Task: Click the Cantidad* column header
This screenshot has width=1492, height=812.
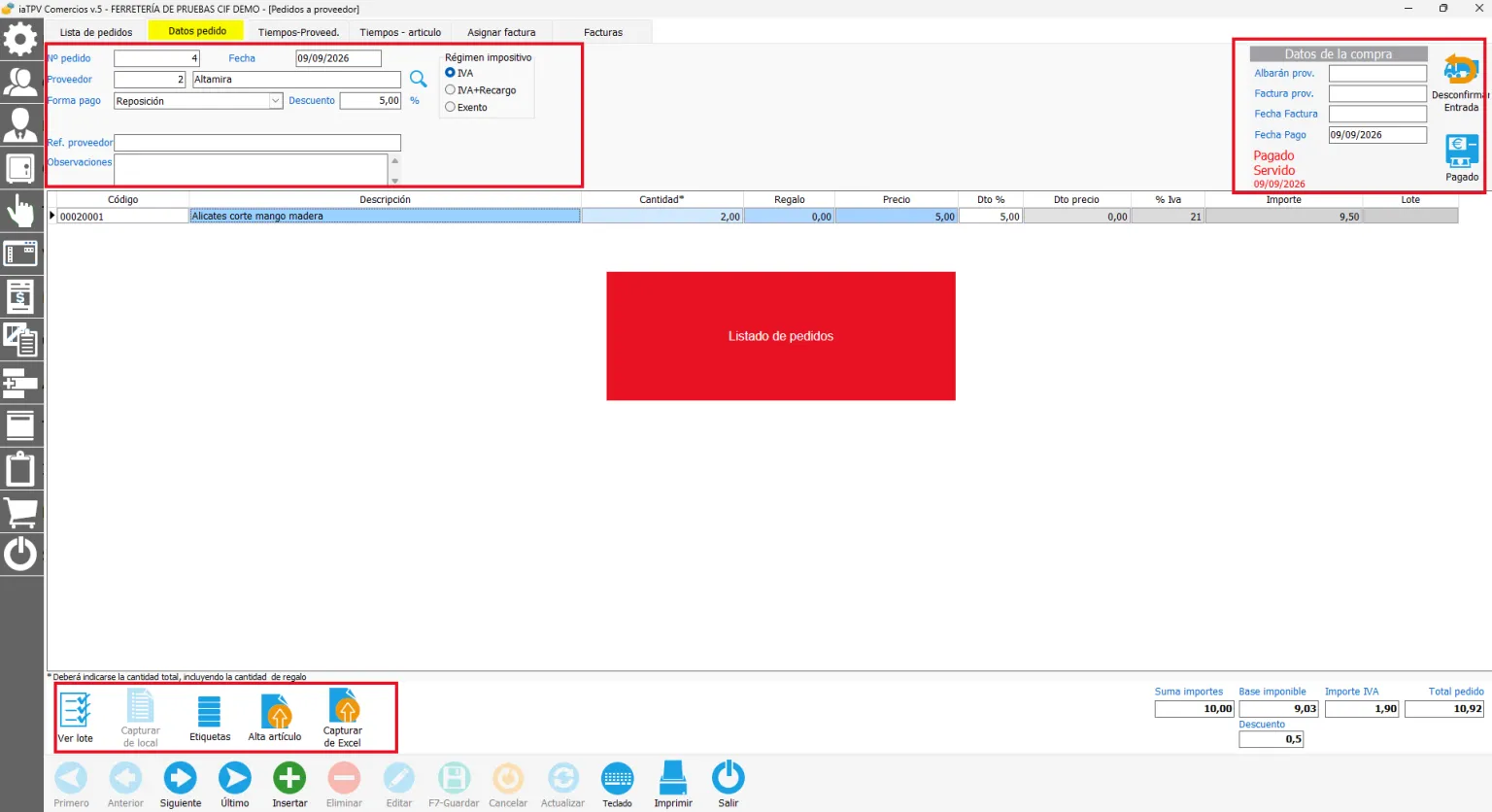Action: 661,199
